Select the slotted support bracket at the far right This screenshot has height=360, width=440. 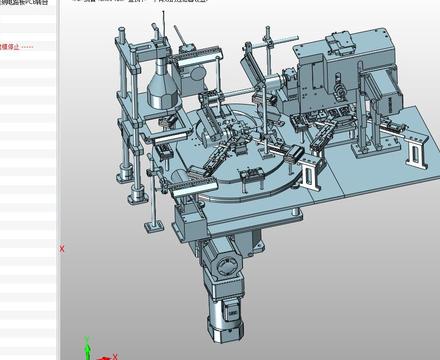pos(416,152)
